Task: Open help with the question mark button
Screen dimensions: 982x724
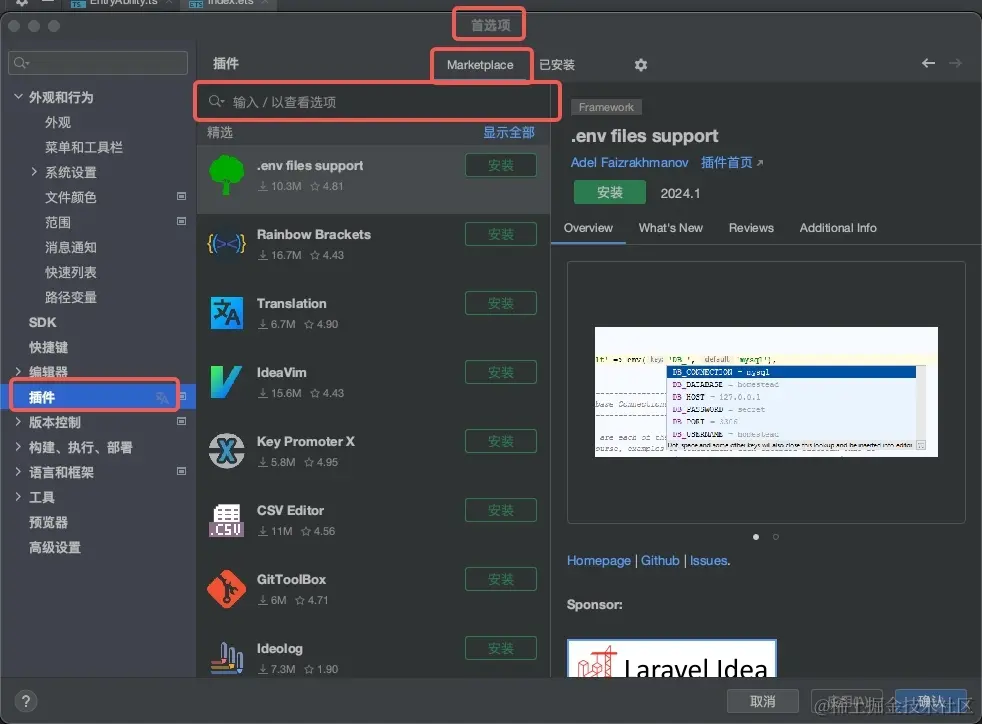Action: click(26, 701)
